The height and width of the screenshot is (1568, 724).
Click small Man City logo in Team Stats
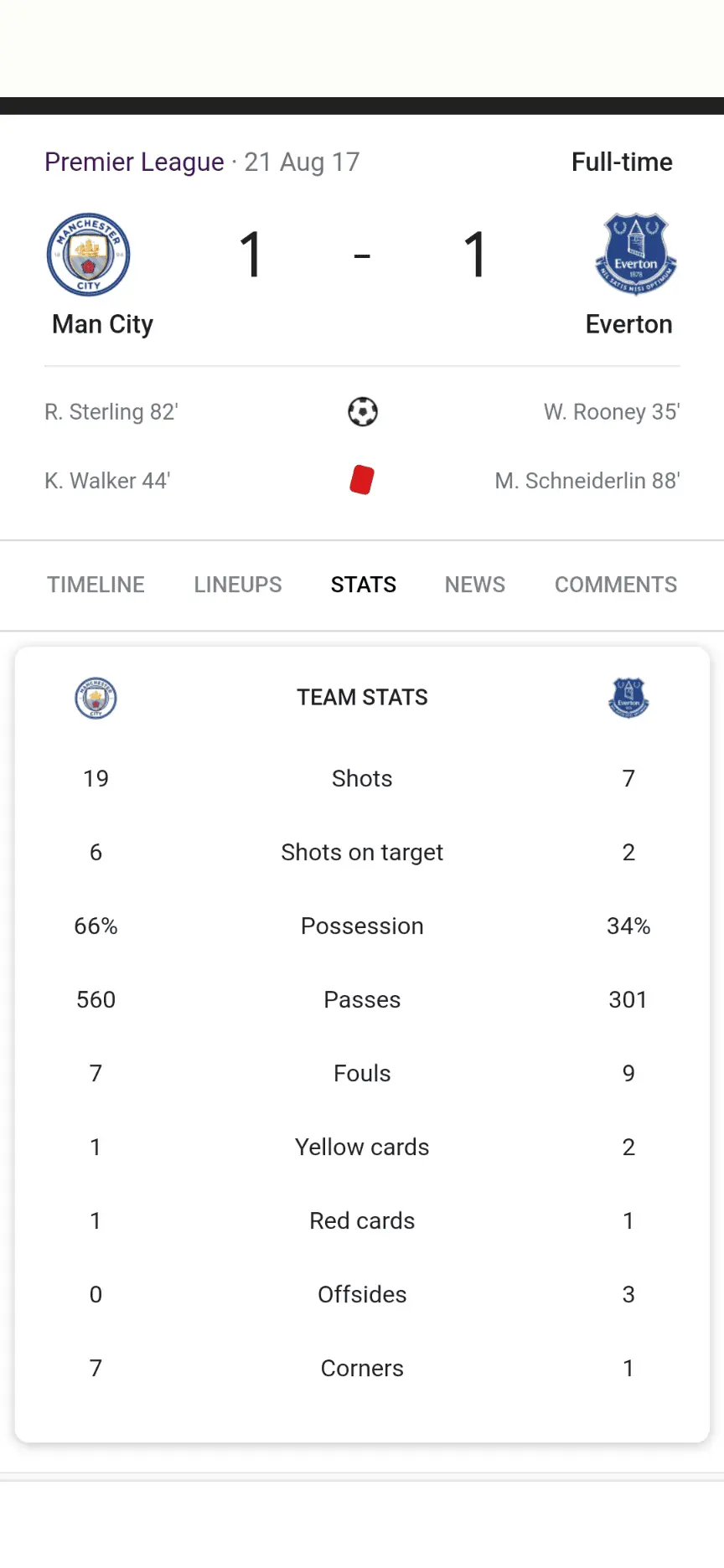96,698
